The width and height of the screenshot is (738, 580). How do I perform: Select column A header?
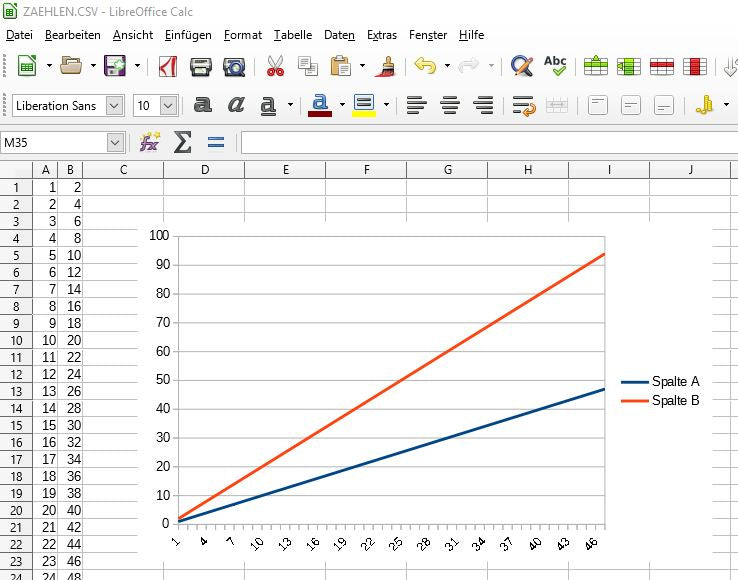(x=45, y=170)
